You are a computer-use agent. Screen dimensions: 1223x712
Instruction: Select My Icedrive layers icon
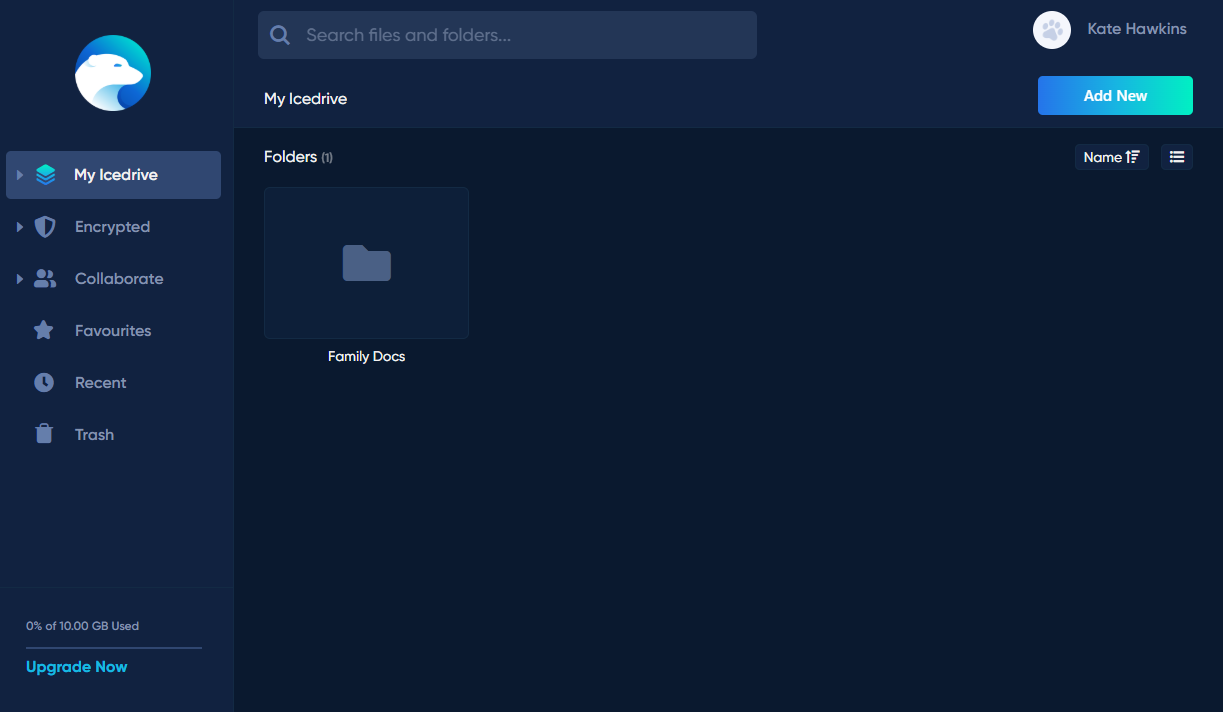click(x=45, y=174)
